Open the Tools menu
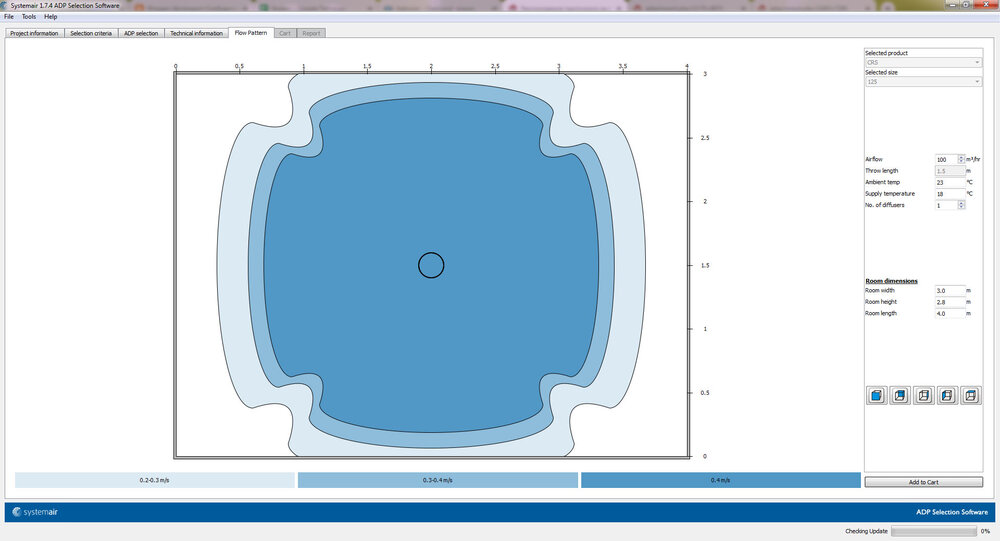 click(29, 17)
